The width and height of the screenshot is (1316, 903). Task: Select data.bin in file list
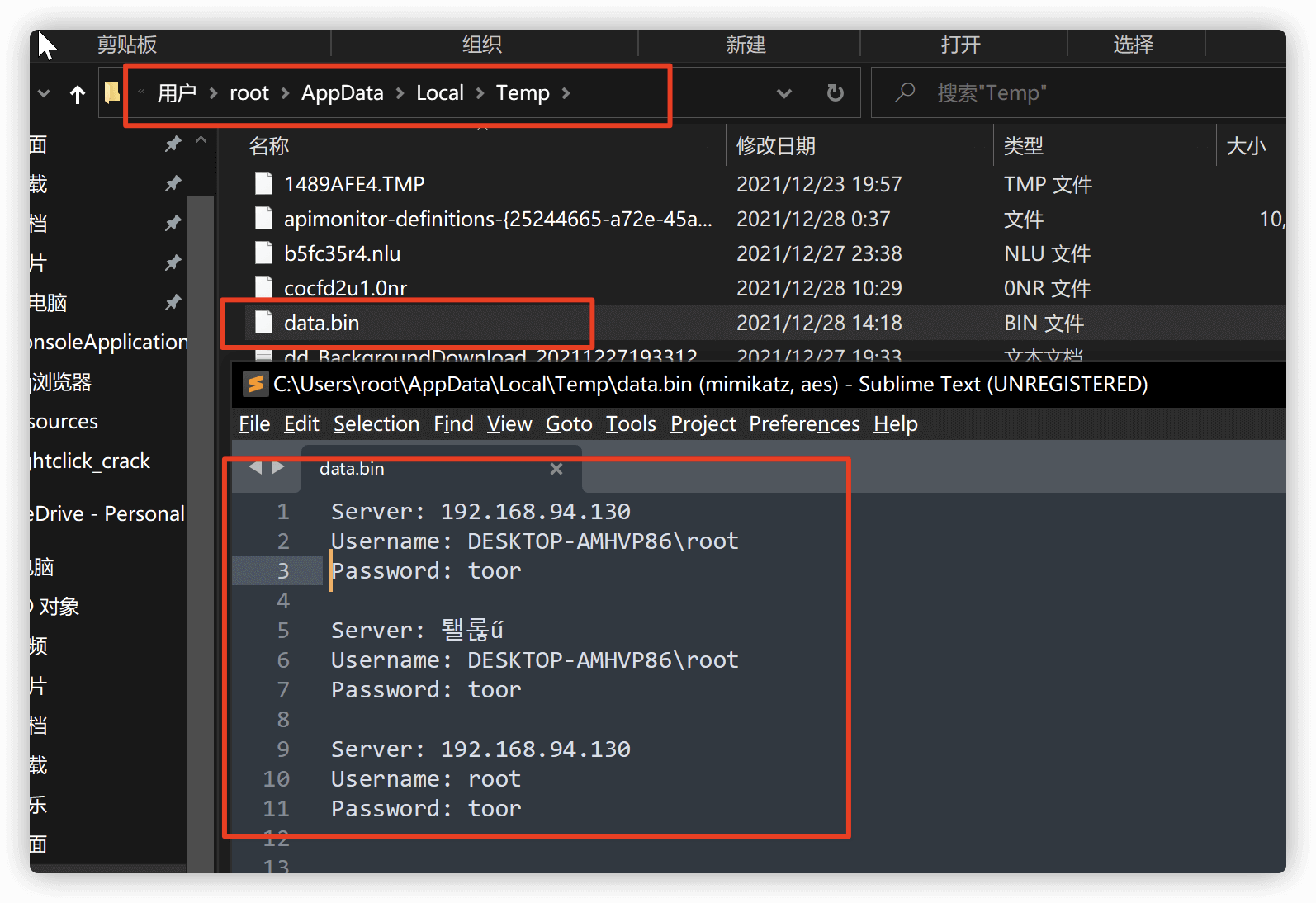[321, 323]
